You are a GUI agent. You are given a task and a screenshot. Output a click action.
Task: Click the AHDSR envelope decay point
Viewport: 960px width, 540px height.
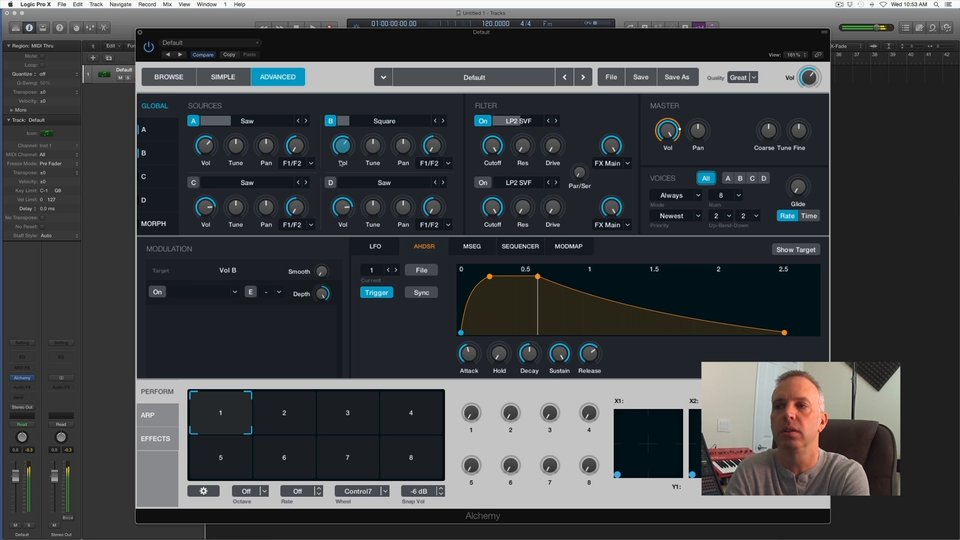point(538,277)
